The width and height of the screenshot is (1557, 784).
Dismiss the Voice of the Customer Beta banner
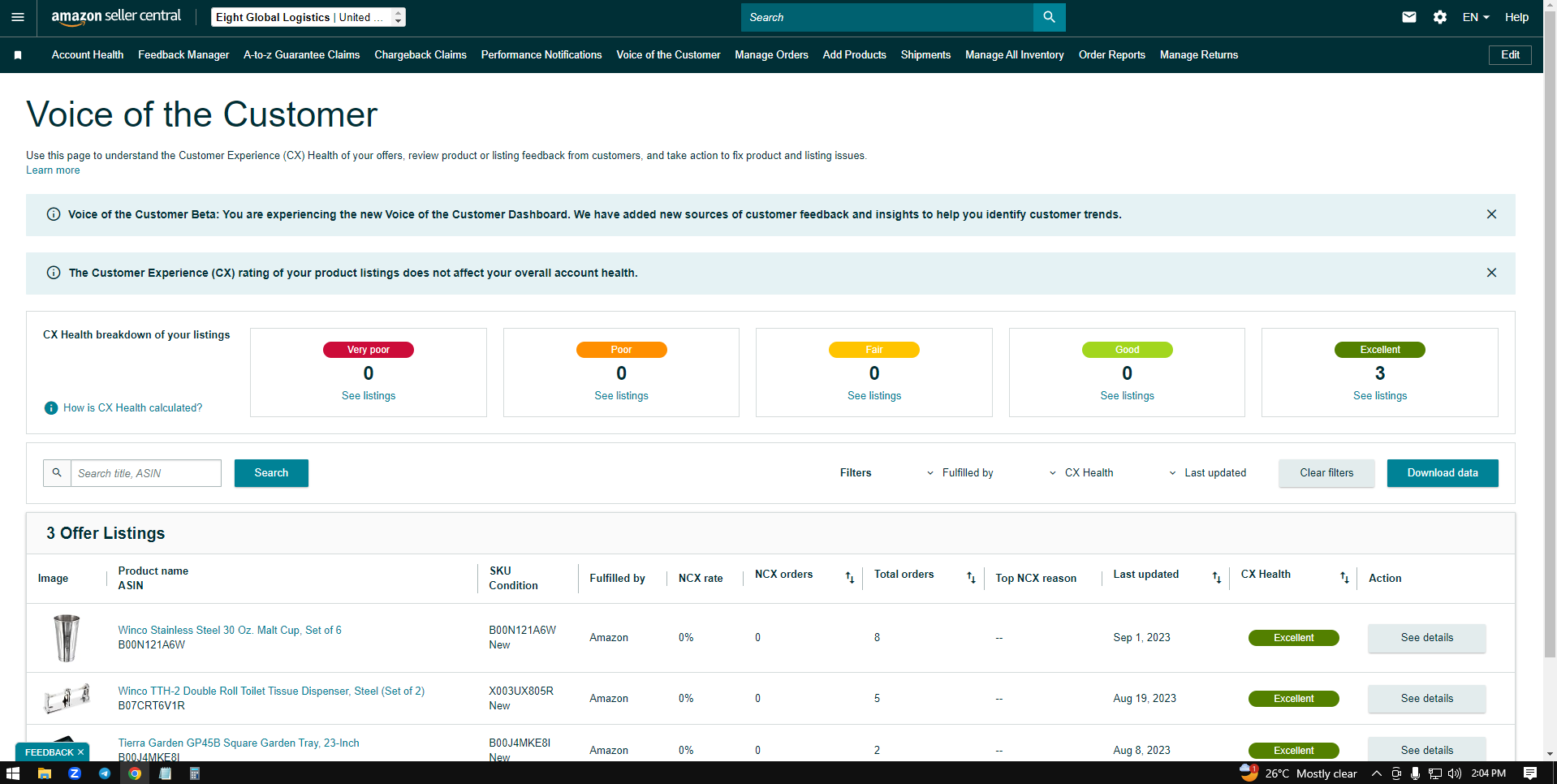pos(1491,214)
